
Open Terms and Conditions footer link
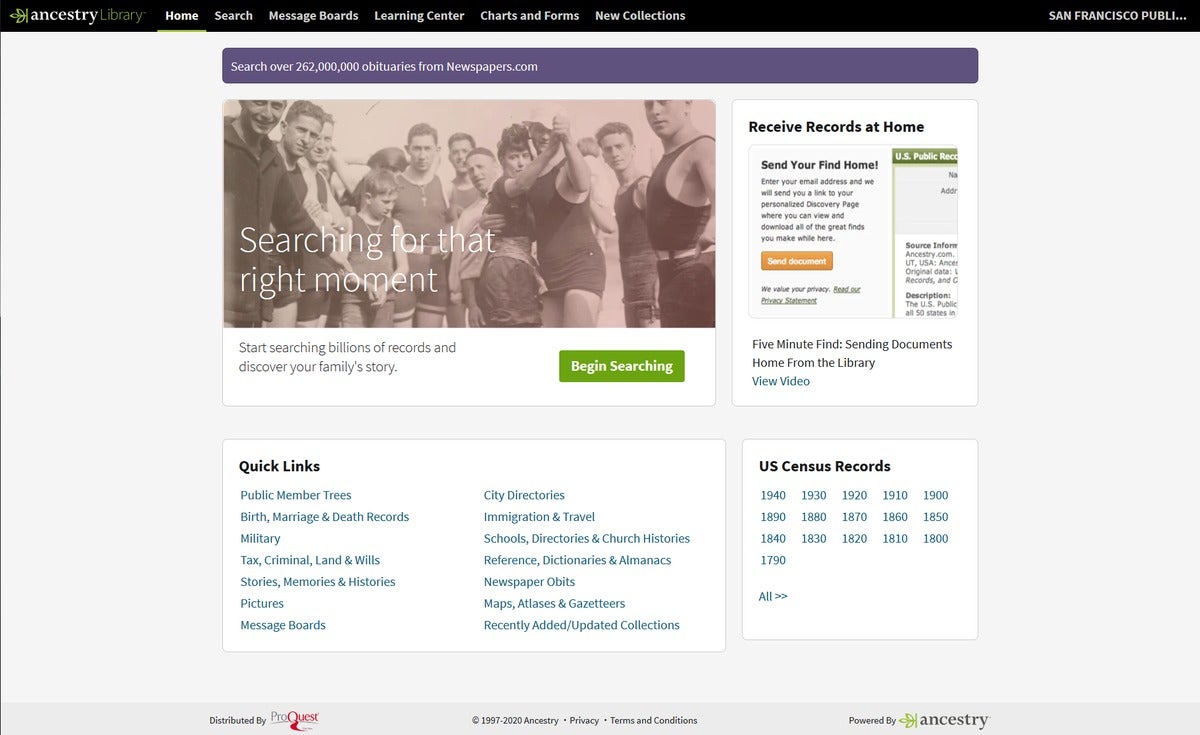click(x=654, y=720)
